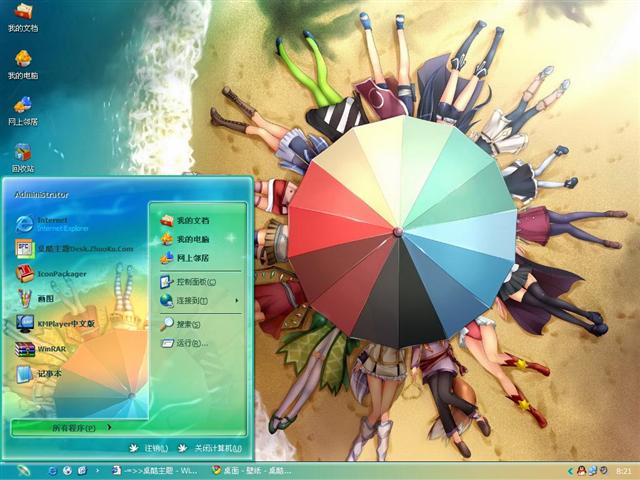
Task: Expand quick launch overflow arrow
Action: point(97,471)
